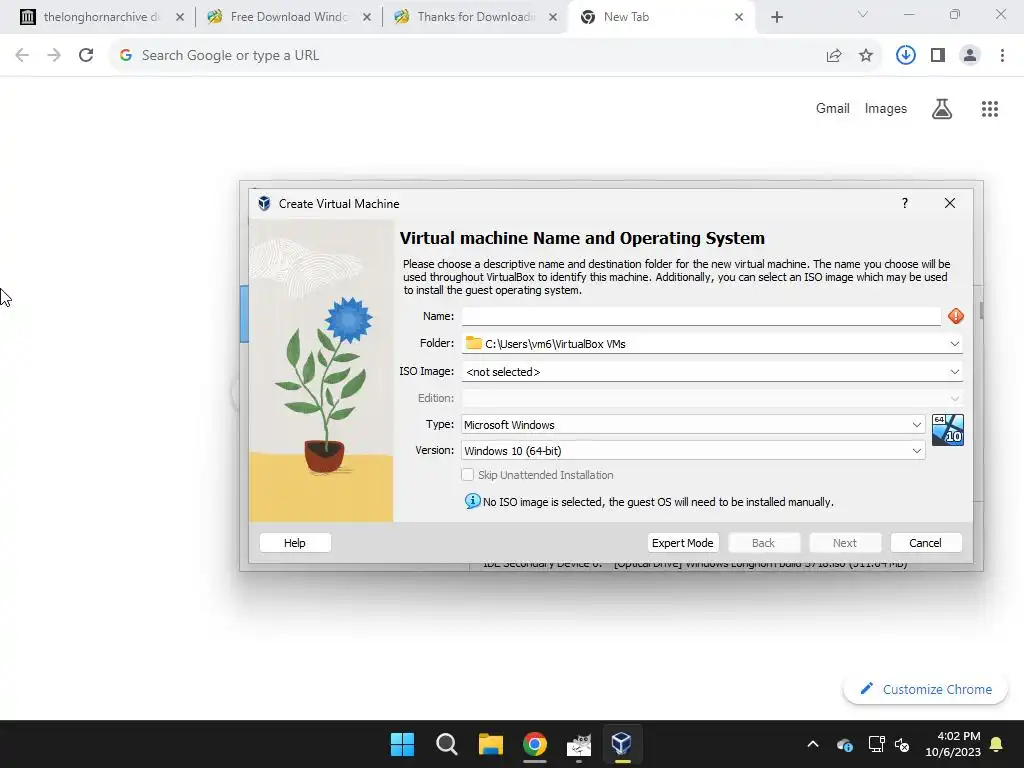
Task: Open the Google apps grid icon
Action: pyautogui.click(x=989, y=108)
